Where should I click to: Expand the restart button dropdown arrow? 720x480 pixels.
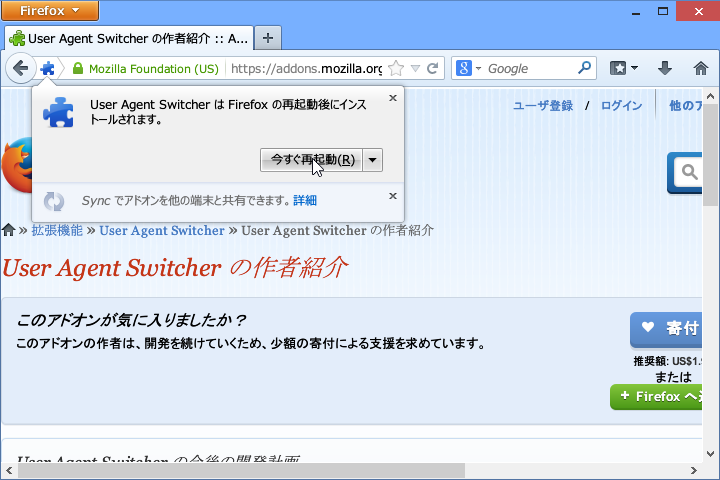(x=372, y=160)
